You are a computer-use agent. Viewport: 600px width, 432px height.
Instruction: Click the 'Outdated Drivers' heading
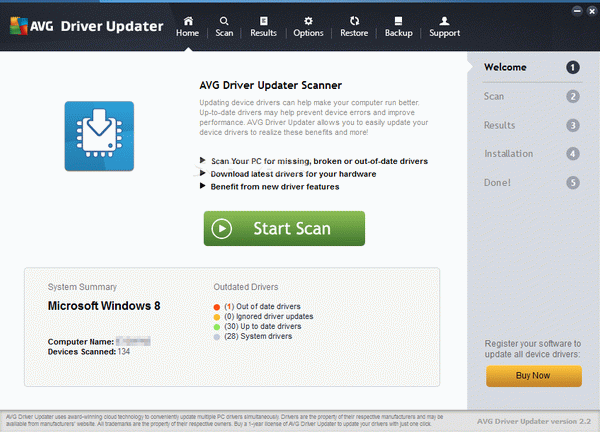pyautogui.click(x=246, y=287)
